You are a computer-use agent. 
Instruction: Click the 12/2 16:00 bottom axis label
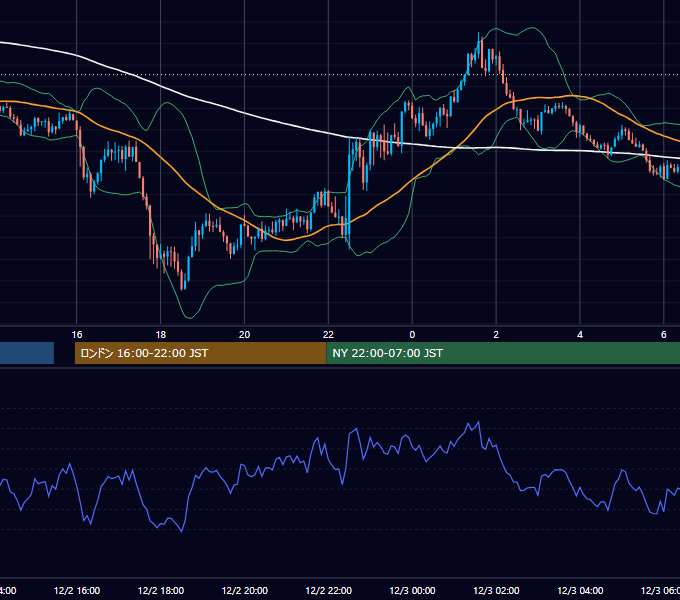tap(77, 591)
